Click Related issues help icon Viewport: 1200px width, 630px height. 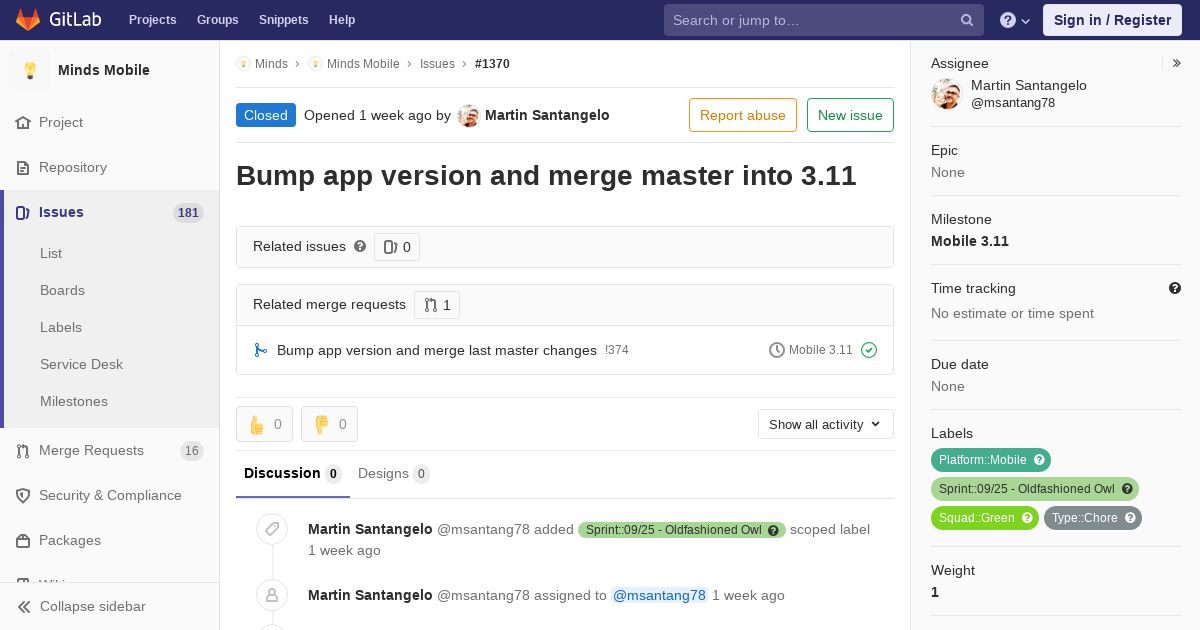360,246
